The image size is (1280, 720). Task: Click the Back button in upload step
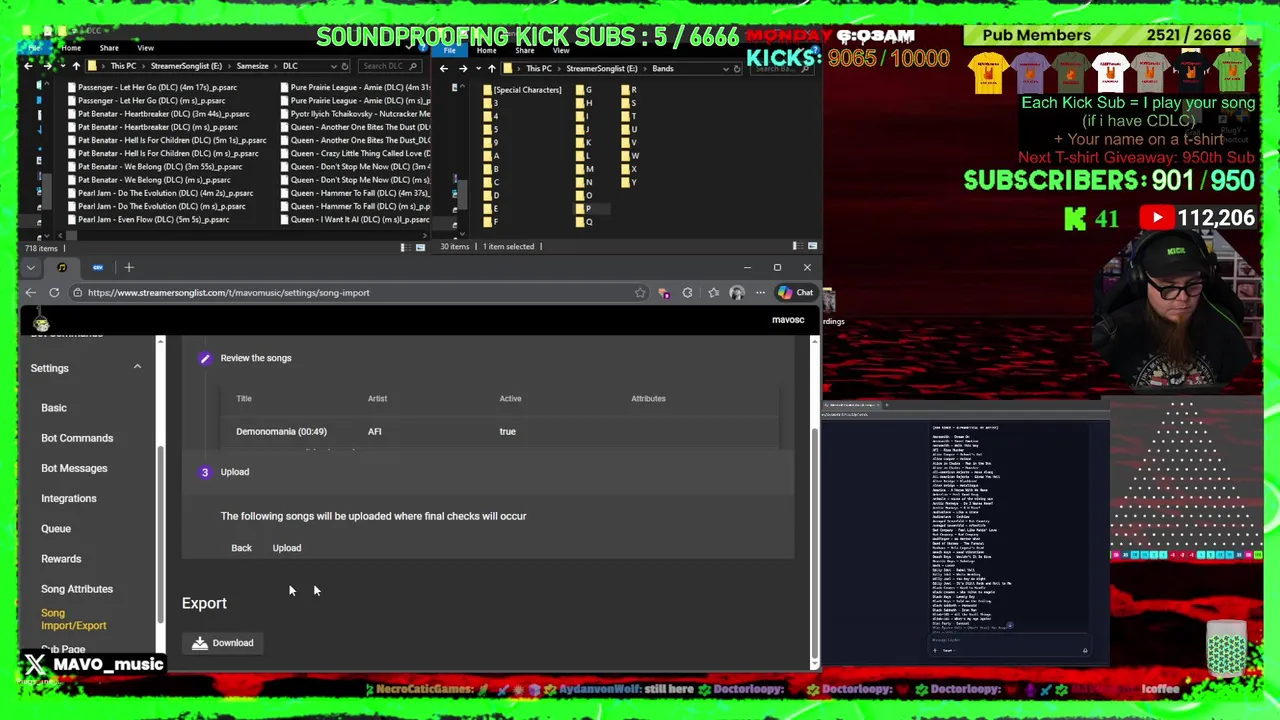coord(241,548)
